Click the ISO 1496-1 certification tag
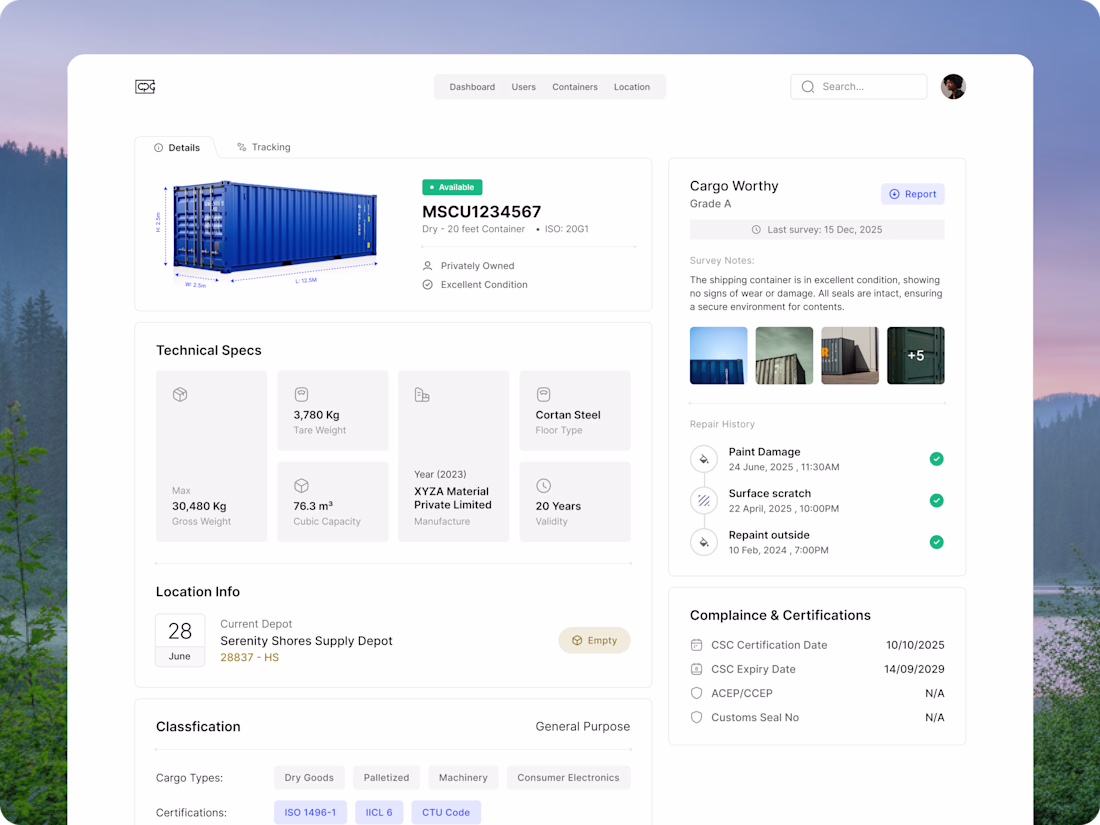The image size is (1100, 825). (x=310, y=812)
